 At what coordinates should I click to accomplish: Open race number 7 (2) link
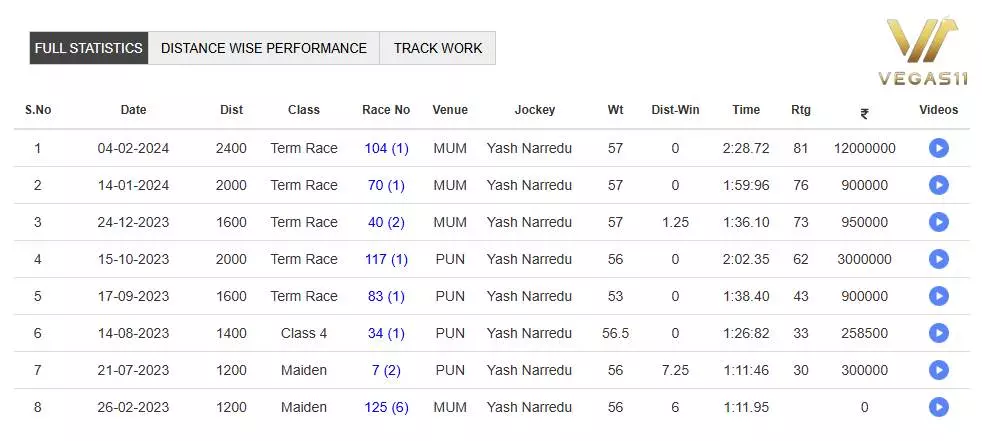coord(386,370)
